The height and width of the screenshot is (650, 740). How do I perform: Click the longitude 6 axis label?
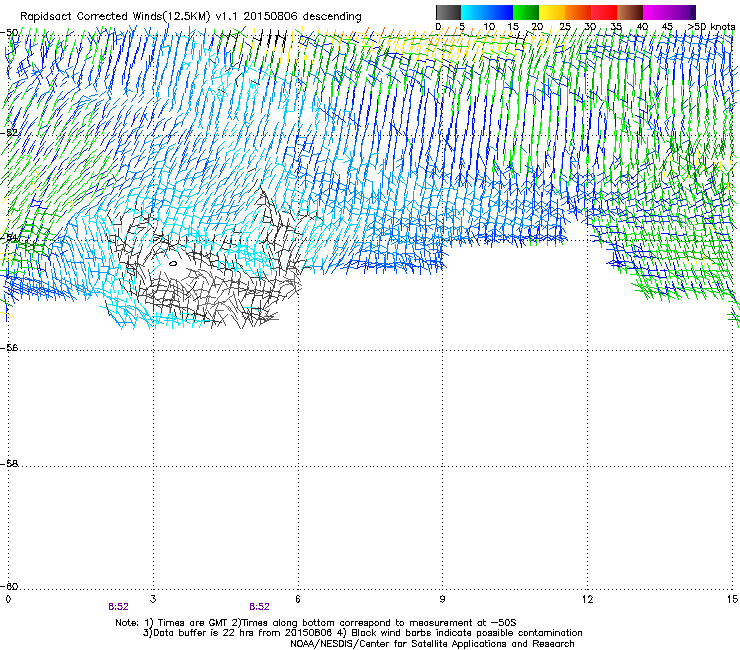[x=298, y=599]
